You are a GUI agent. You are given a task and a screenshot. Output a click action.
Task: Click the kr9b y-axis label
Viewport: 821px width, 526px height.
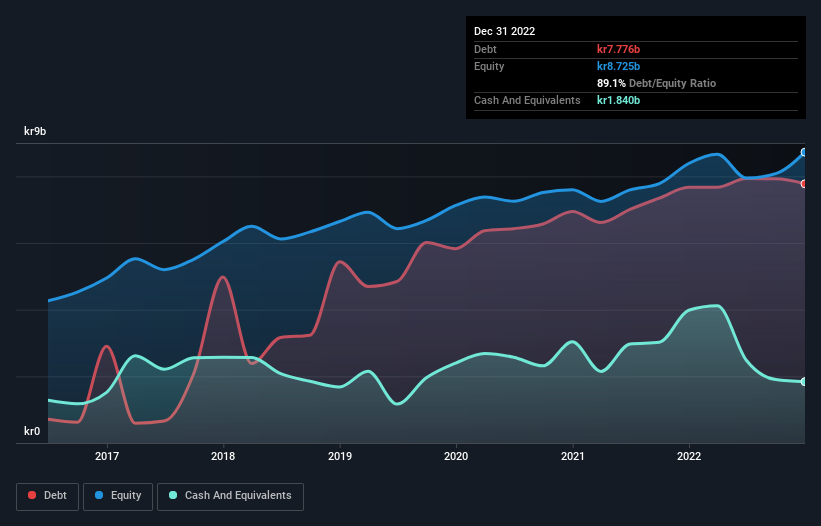(x=35, y=131)
